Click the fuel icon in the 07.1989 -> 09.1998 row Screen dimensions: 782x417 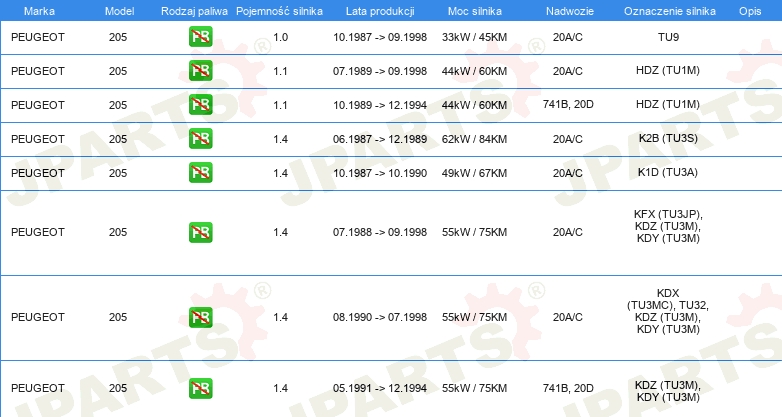200,71
